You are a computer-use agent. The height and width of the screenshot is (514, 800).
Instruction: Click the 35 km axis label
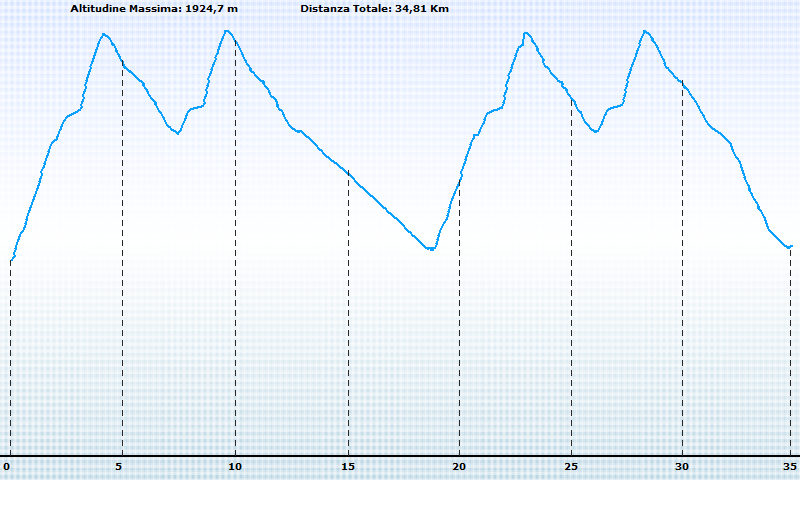(x=790, y=467)
